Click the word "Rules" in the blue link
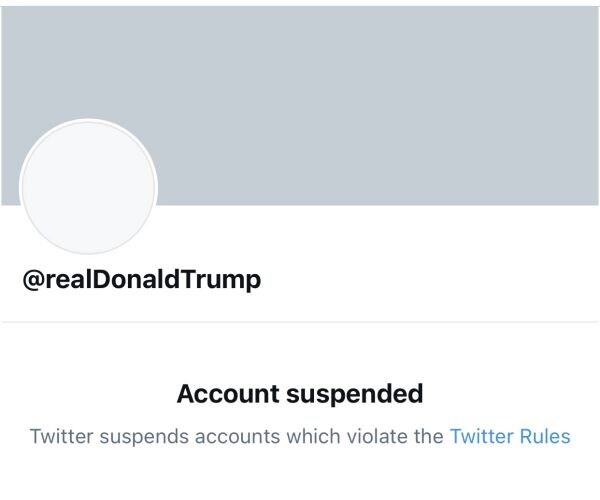 [543, 437]
